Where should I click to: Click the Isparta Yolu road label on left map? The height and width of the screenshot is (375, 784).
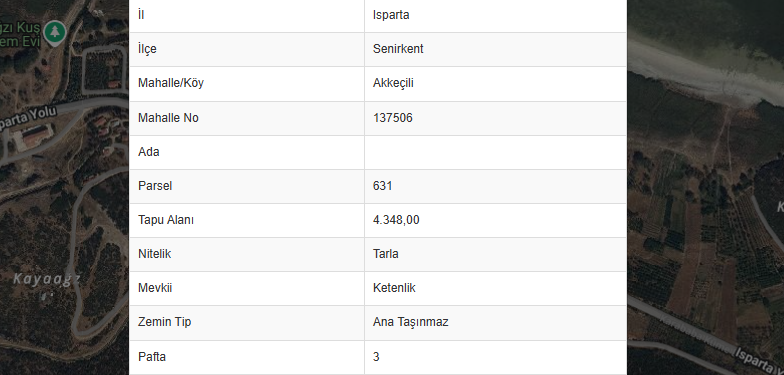click(x=28, y=118)
